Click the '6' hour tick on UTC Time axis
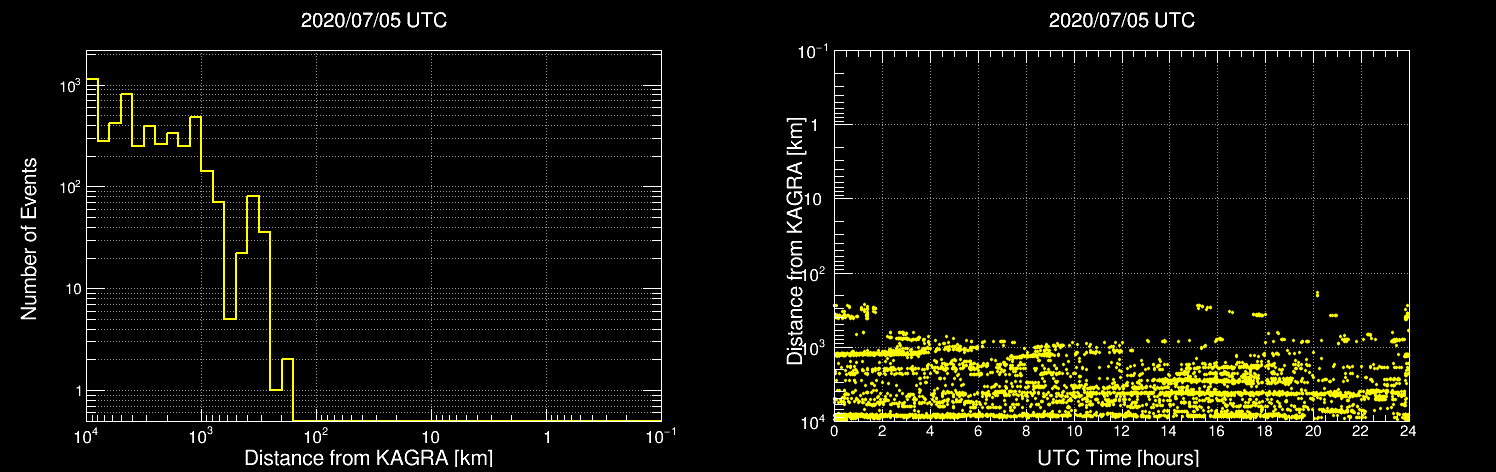Image resolution: width=1496 pixels, height=472 pixels. tap(978, 431)
